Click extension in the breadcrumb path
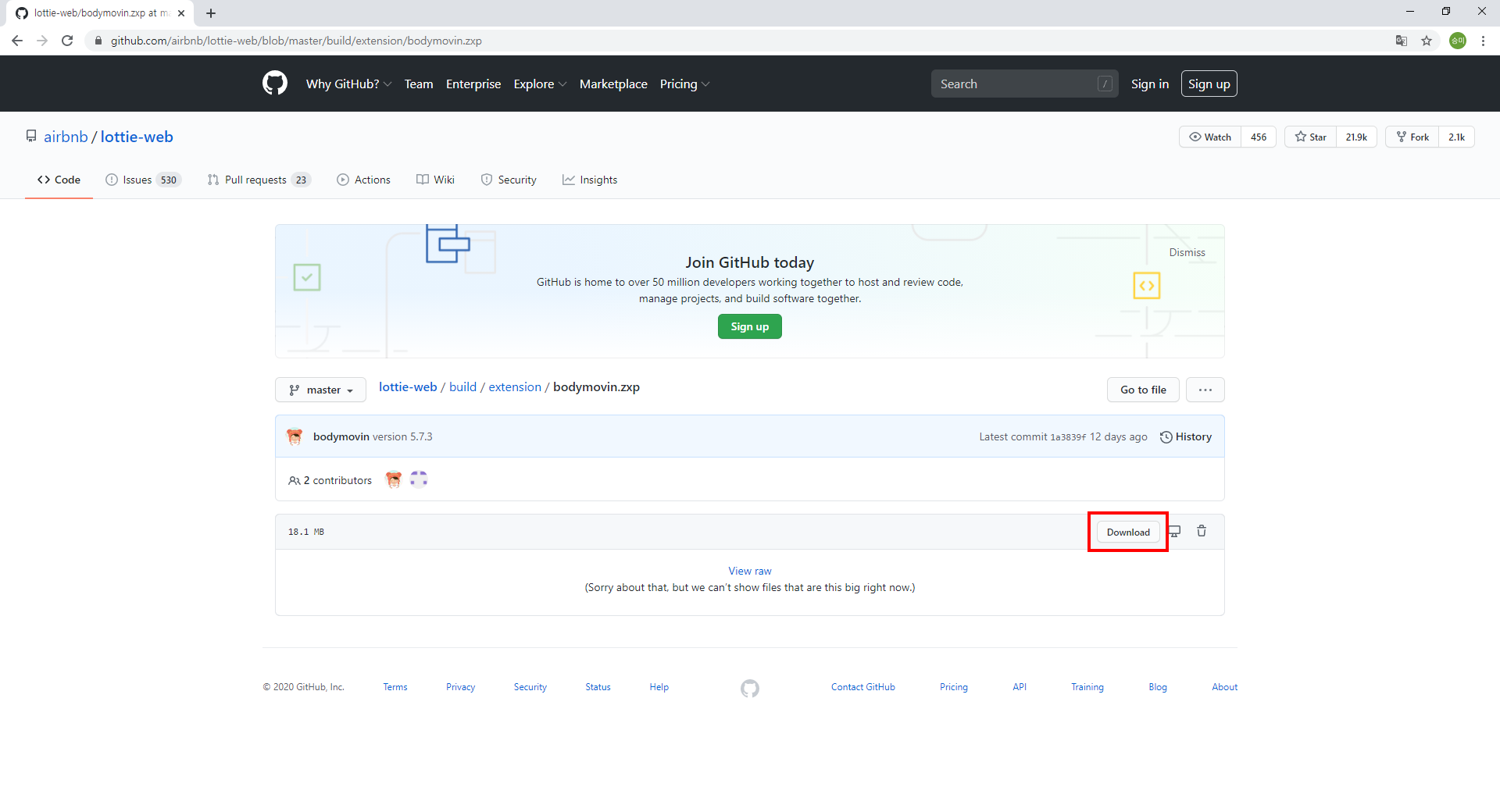The height and width of the screenshot is (812, 1500). (515, 387)
